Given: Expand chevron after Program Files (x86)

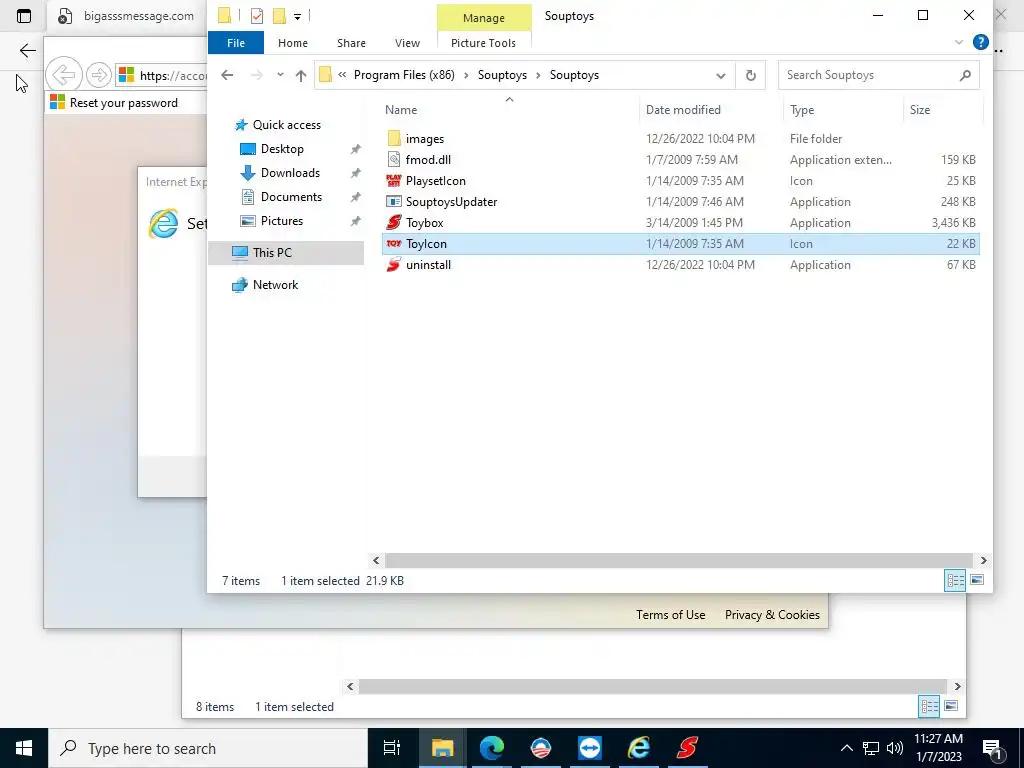Looking at the screenshot, I should point(466,75).
